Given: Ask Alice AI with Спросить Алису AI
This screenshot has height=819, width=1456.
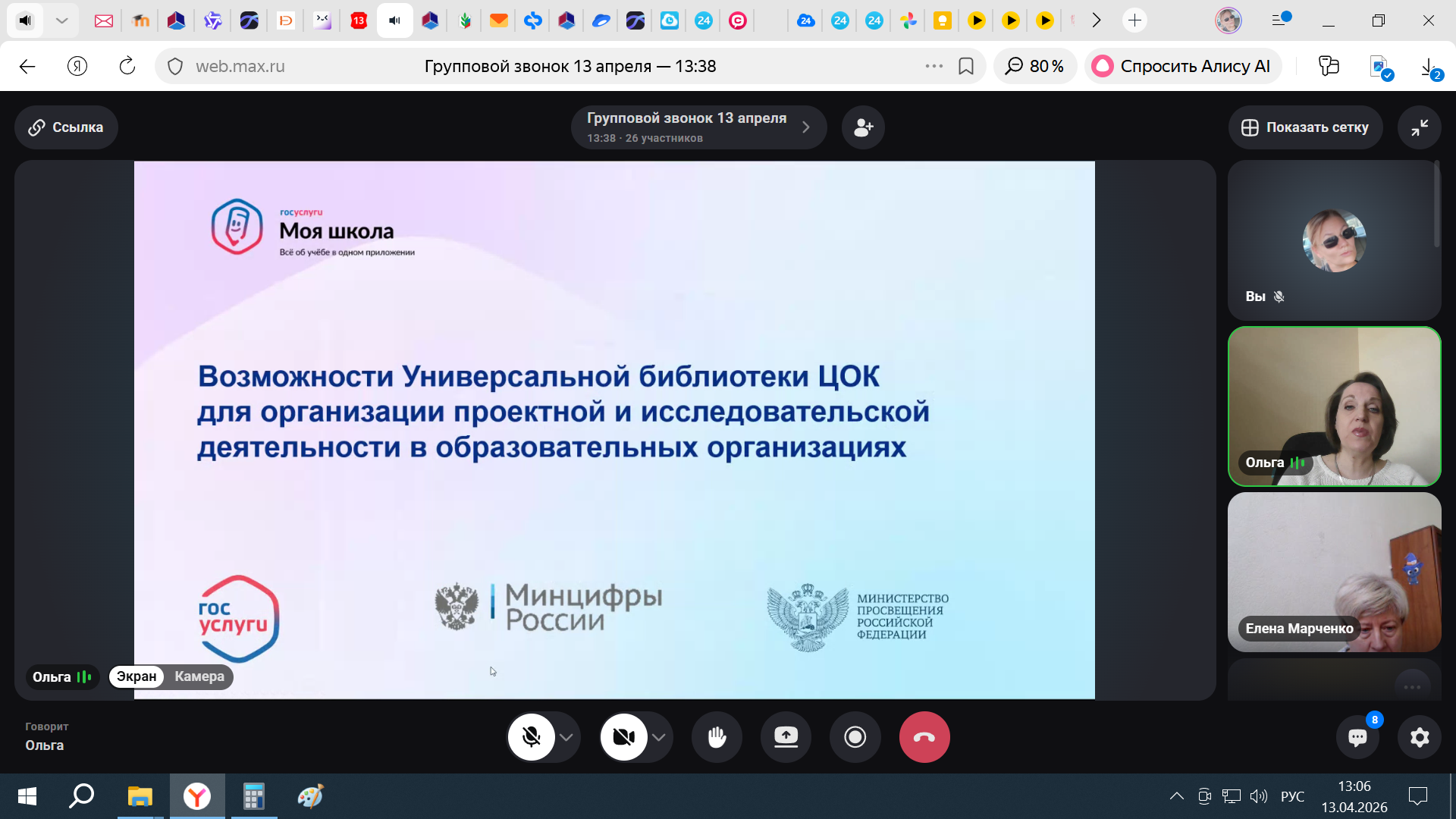Looking at the screenshot, I should 1182,67.
